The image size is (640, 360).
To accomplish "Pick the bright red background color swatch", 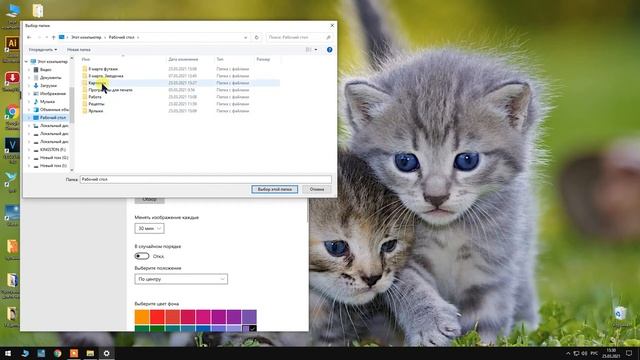I will click(157, 317).
